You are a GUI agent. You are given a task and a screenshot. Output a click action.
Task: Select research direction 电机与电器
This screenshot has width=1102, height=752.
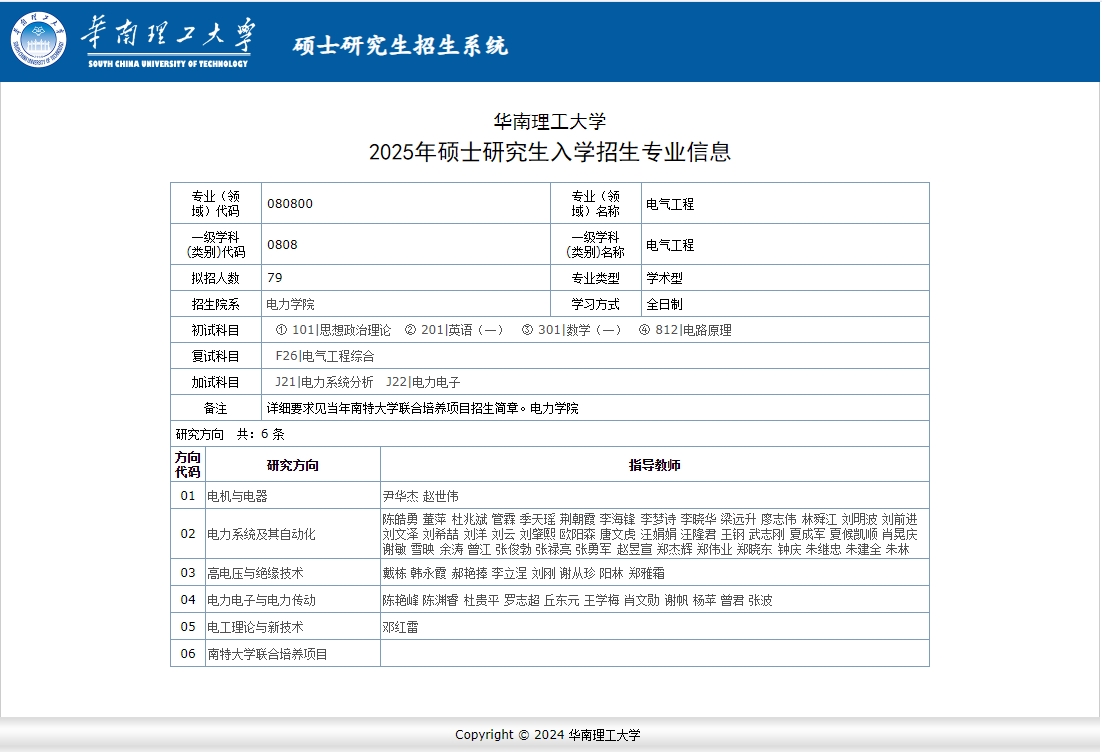click(x=237, y=496)
